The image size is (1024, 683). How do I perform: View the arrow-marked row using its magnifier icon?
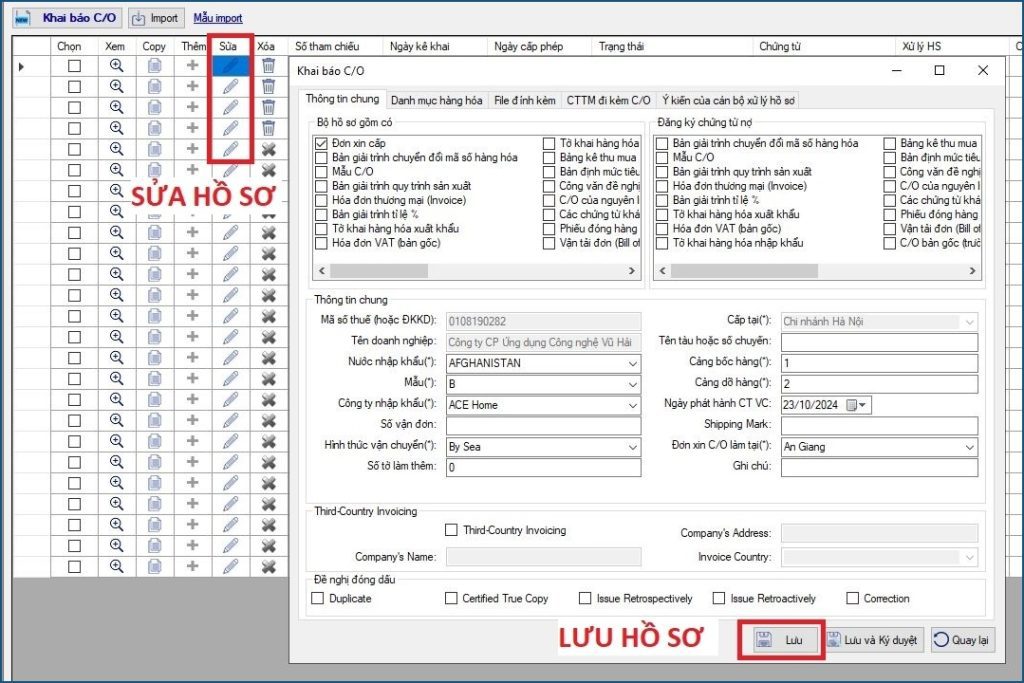[116, 65]
